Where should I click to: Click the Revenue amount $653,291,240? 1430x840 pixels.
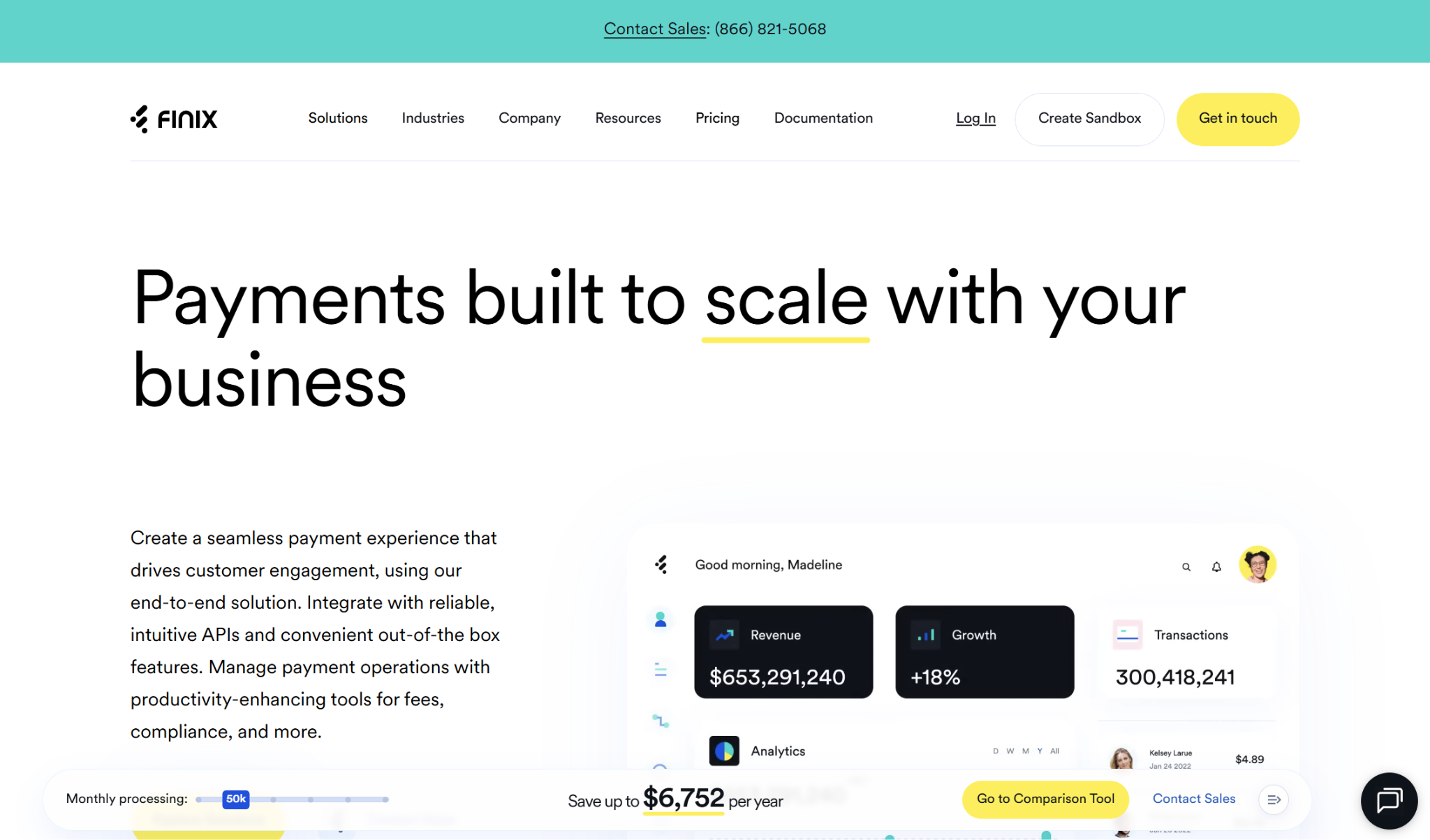point(777,677)
